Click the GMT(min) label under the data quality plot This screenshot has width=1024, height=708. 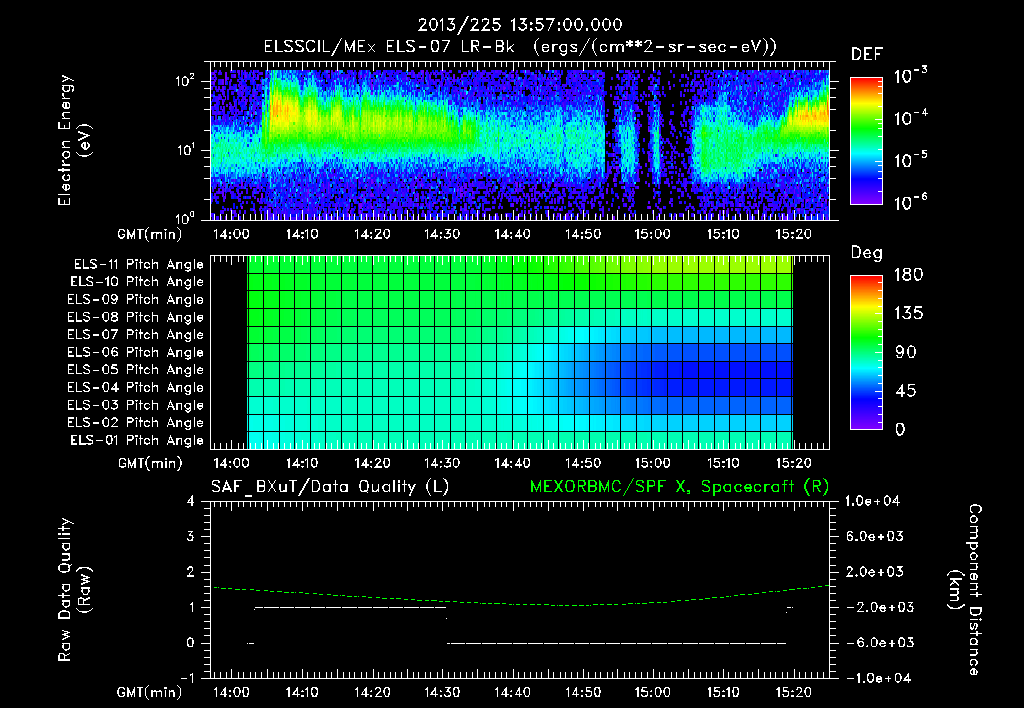(x=150, y=693)
